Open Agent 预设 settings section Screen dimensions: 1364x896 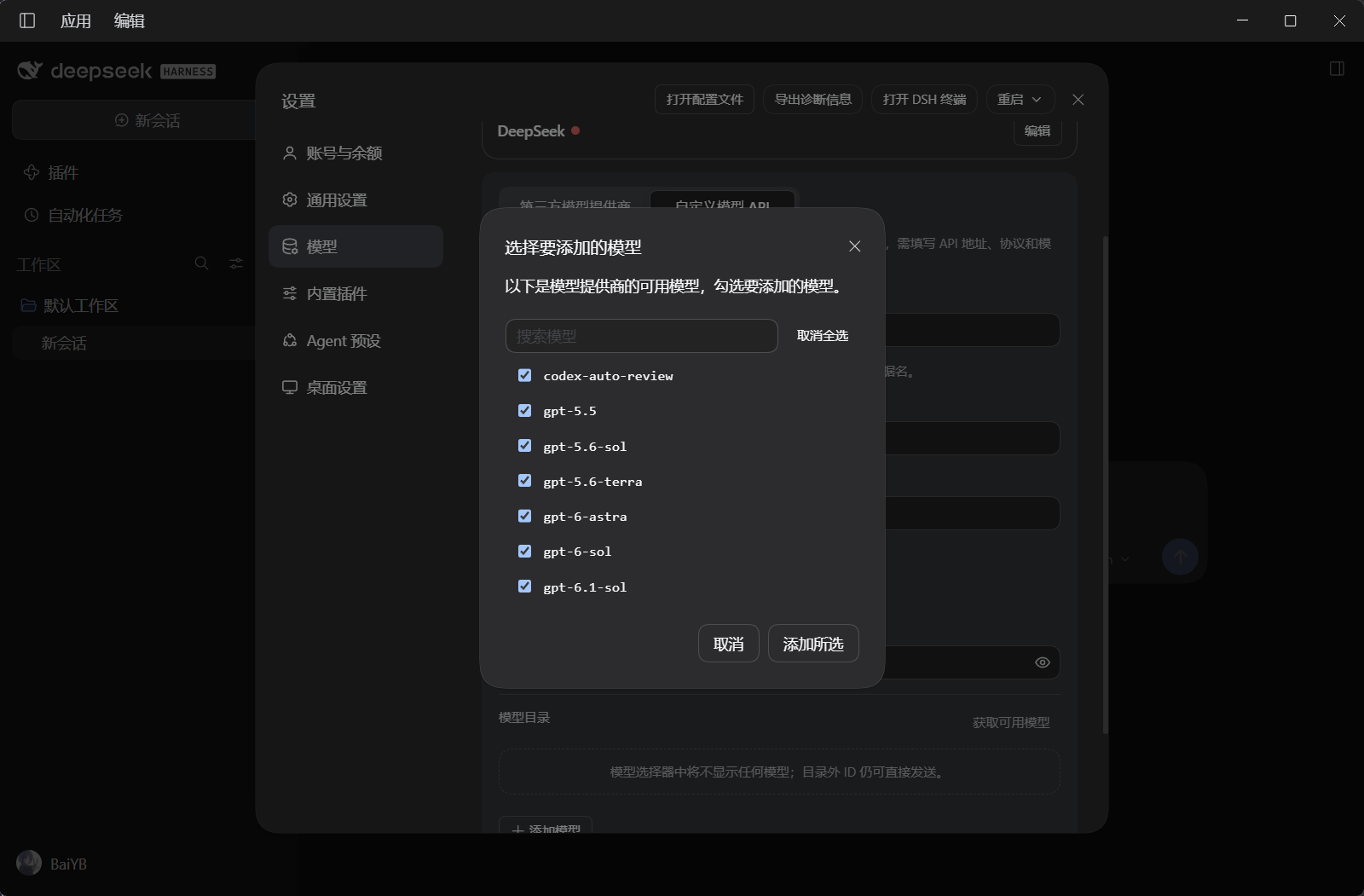click(x=355, y=340)
